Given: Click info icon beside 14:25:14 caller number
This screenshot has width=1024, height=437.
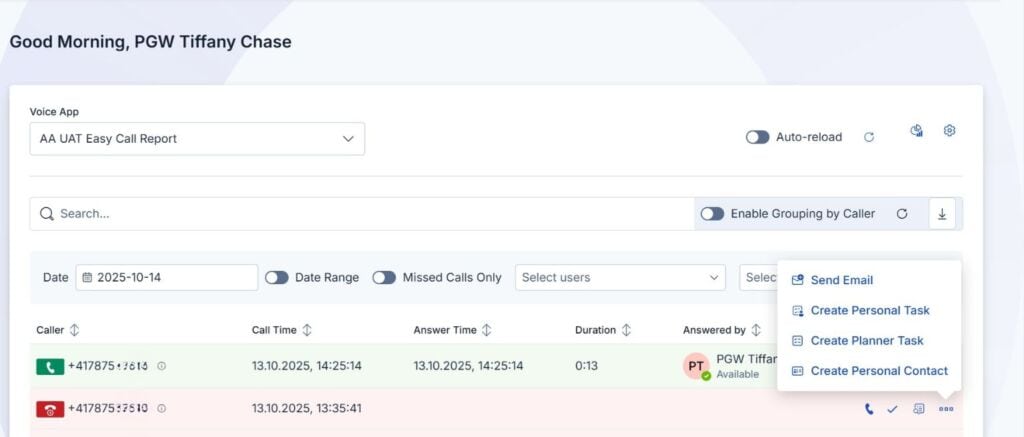Looking at the screenshot, I should [161, 366].
